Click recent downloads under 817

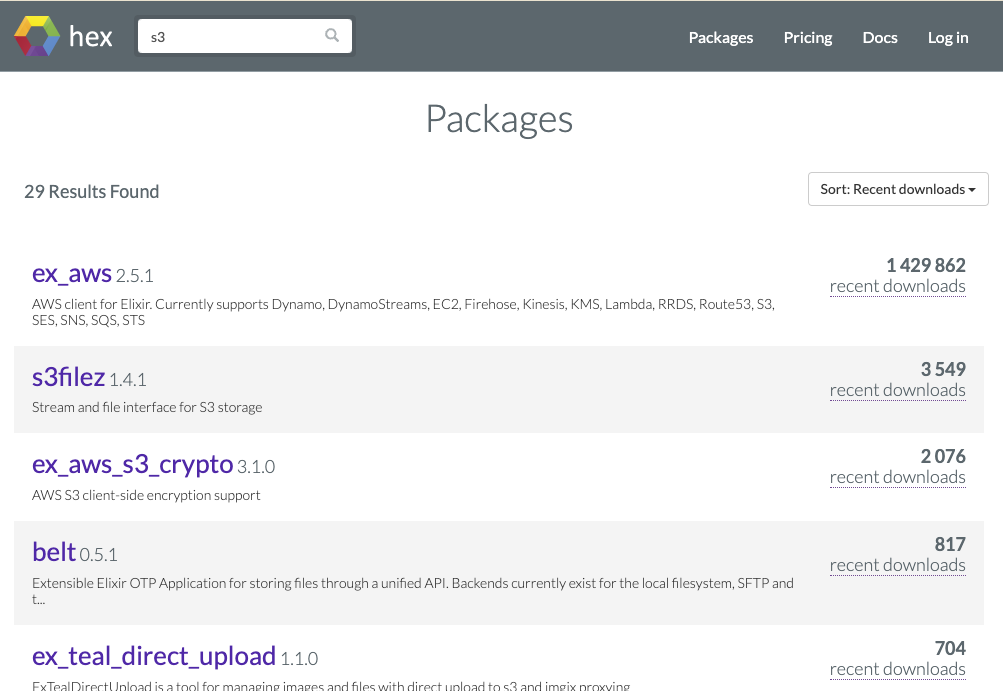click(897, 565)
